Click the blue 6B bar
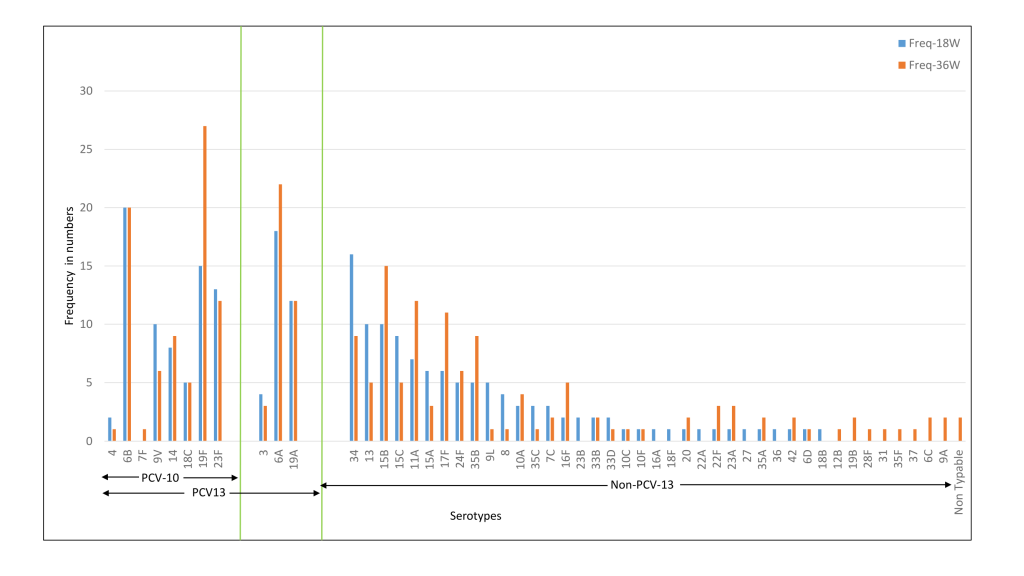Image resolution: width=1024 pixels, height=576 pixels. tap(125, 325)
